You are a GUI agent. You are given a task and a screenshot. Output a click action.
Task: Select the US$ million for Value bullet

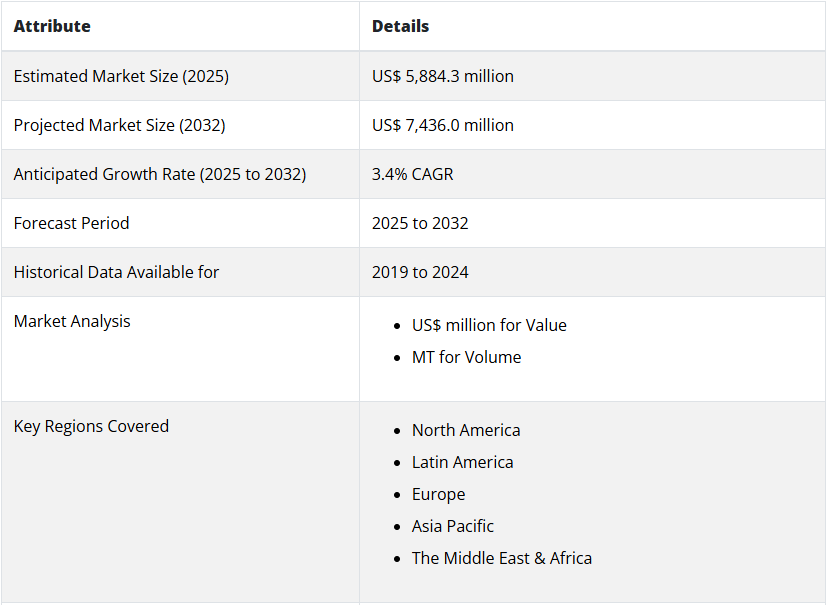click(489, 325)
